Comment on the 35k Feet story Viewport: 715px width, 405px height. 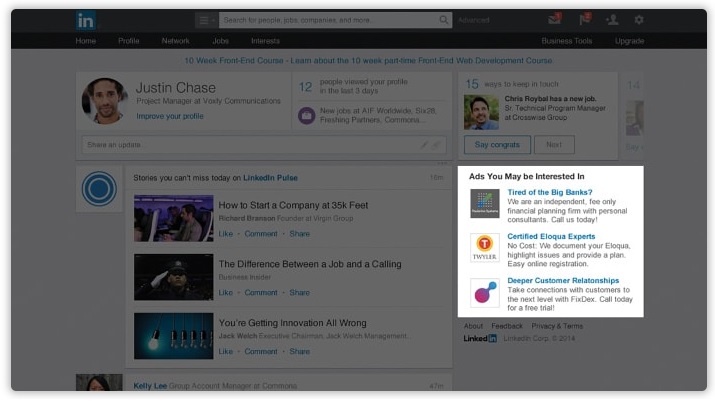(x=261, y=234)
